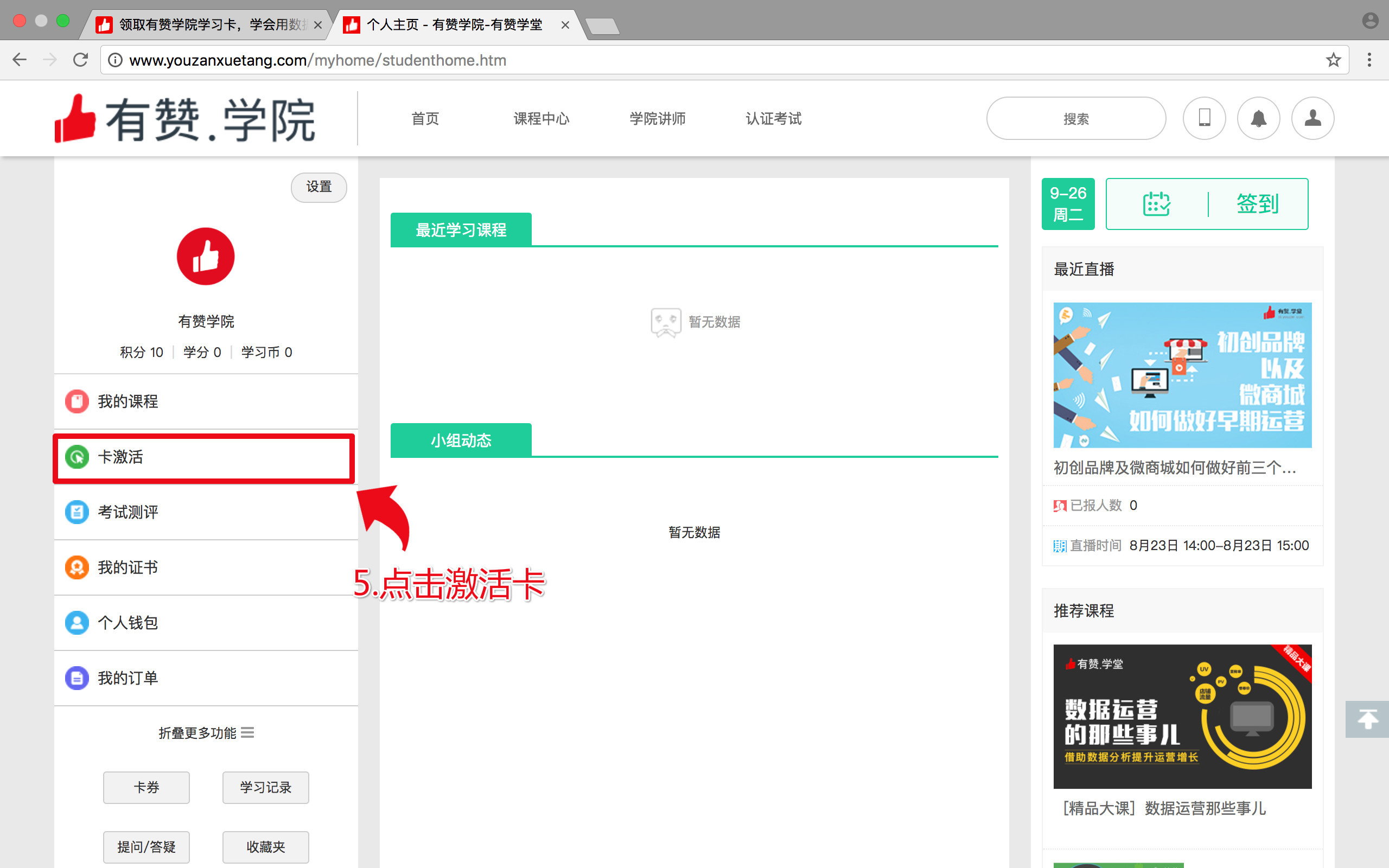Viewport: 1389px width, 868px height.
Task: Click the site info icon in address bar
Action: [x=116, y=60]
